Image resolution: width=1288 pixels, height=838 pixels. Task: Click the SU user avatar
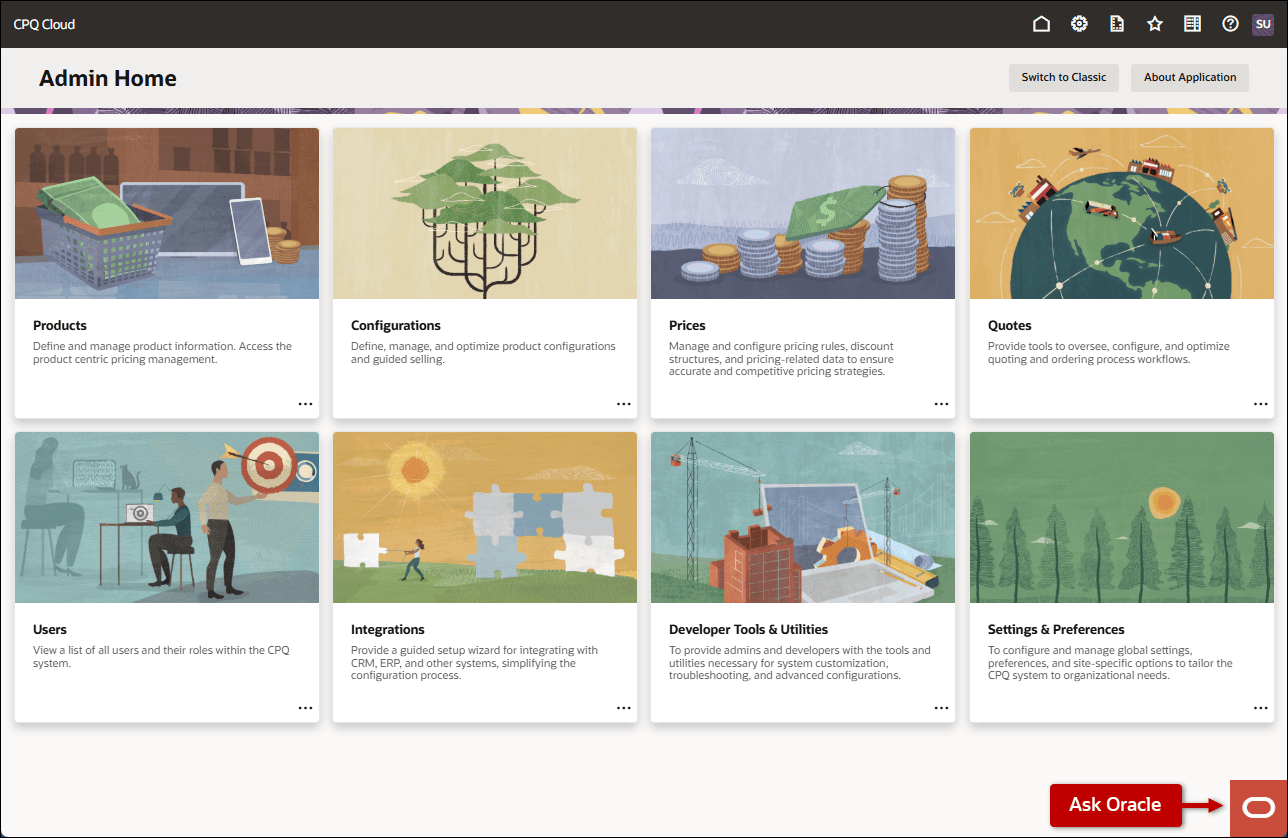click(1263, 23)
